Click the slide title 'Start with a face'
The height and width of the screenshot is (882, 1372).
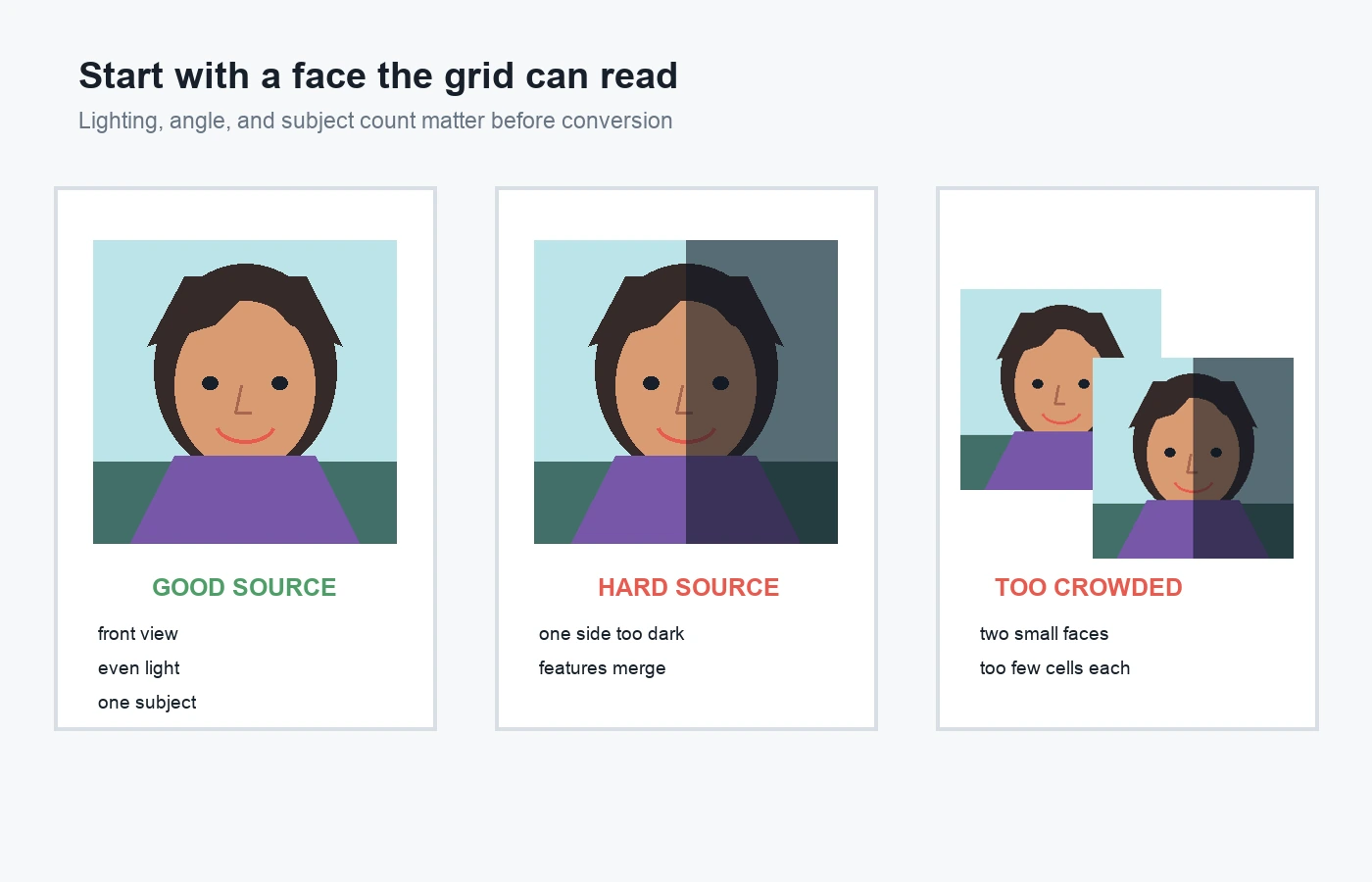pyautogui.click(x=378, y=75)
